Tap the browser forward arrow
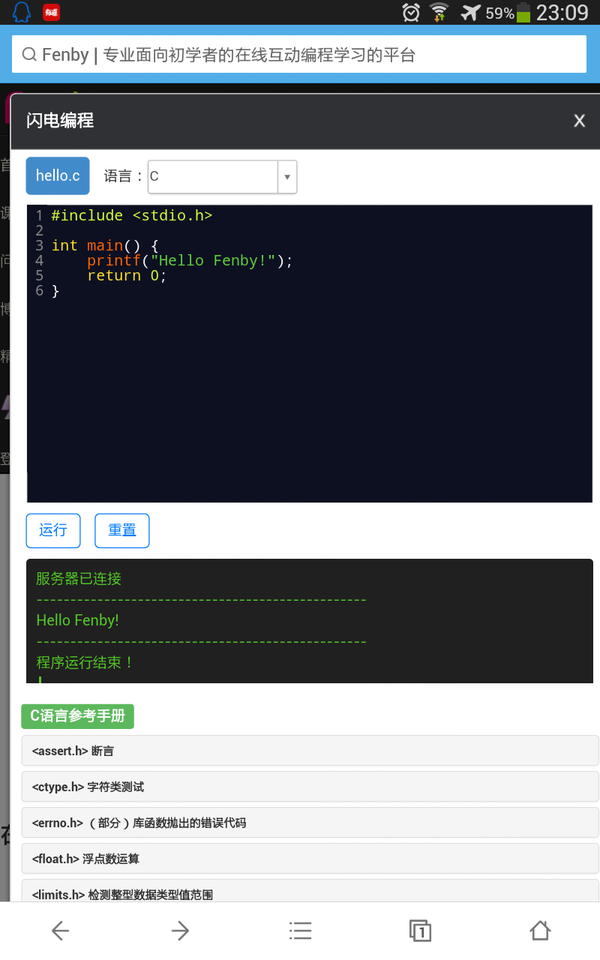The image size is (600, 960). tap(180, 931)
